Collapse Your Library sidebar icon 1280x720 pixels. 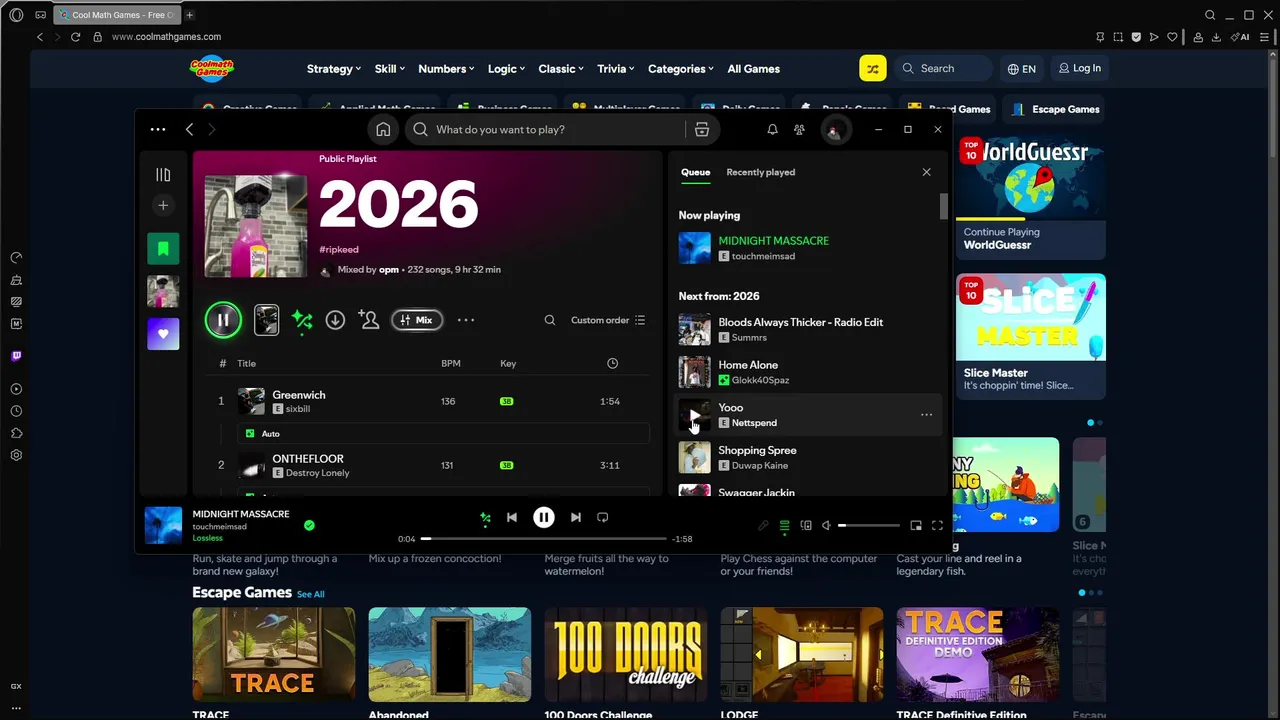(163, 175)
